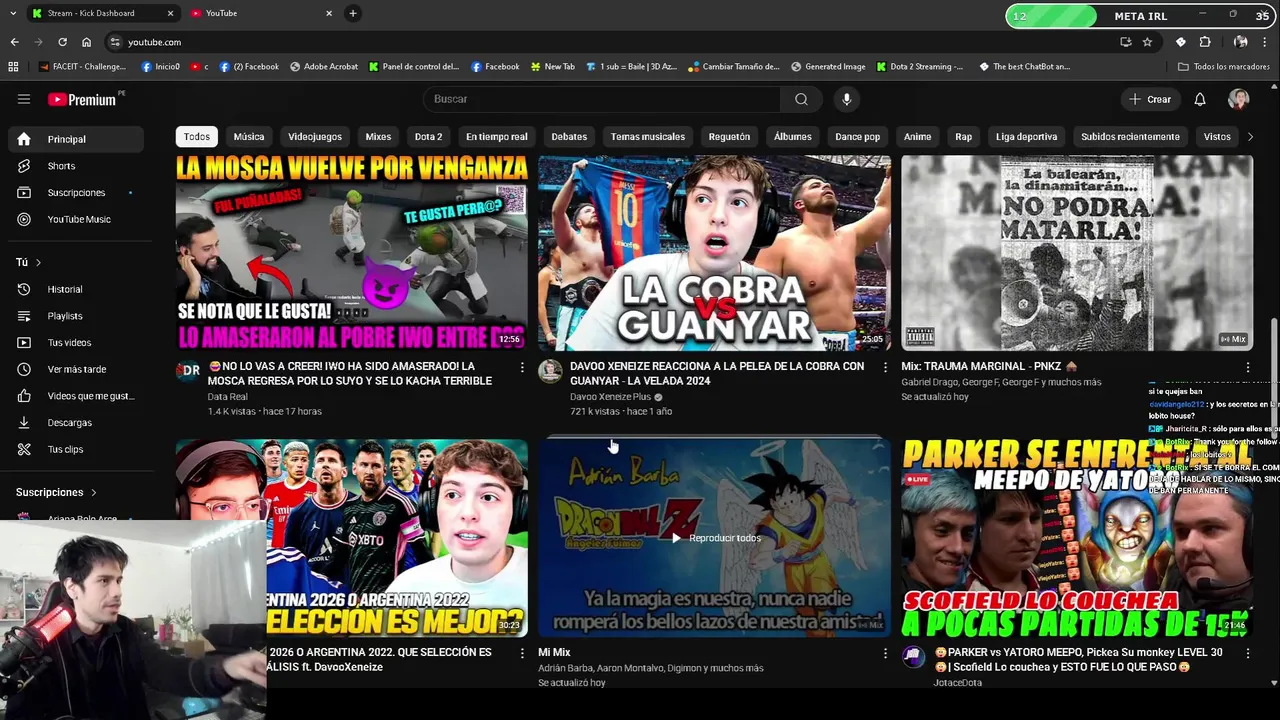Expand the Suscripciones section heading
This screenshot has height=720, width=1280.
click(x=56, y=492)
